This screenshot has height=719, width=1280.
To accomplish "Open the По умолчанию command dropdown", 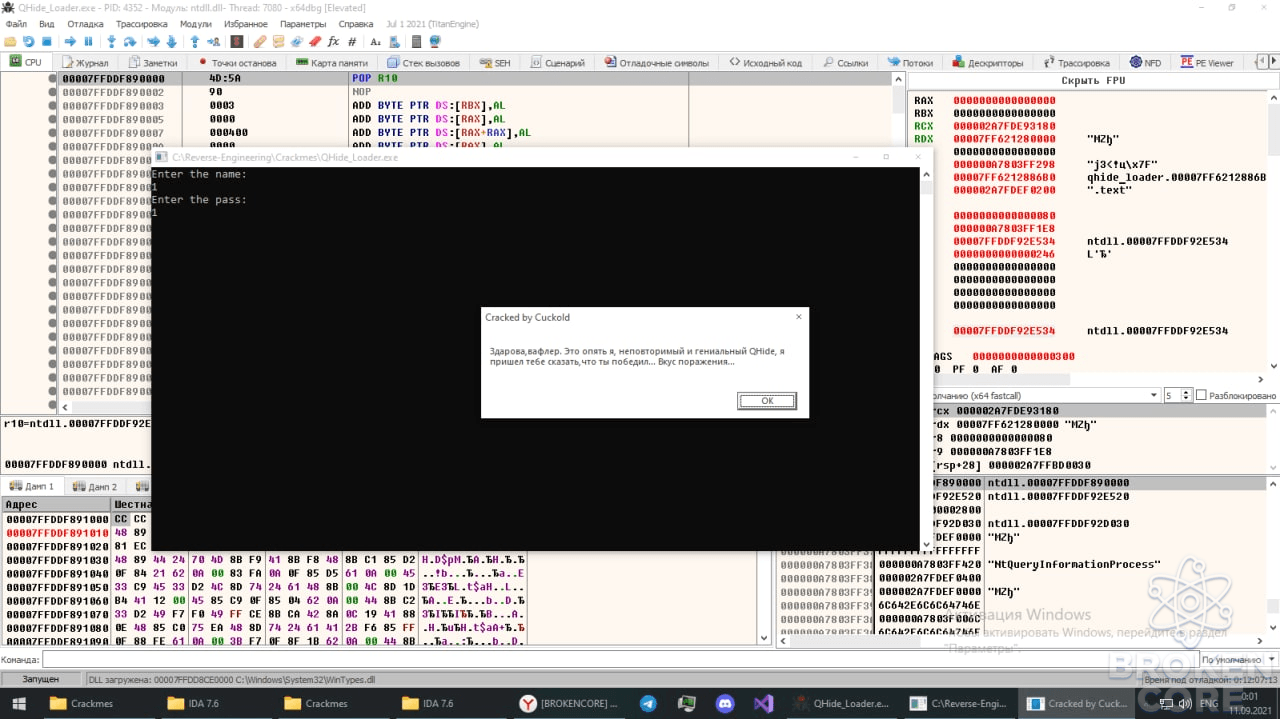I will [1238, 660].
